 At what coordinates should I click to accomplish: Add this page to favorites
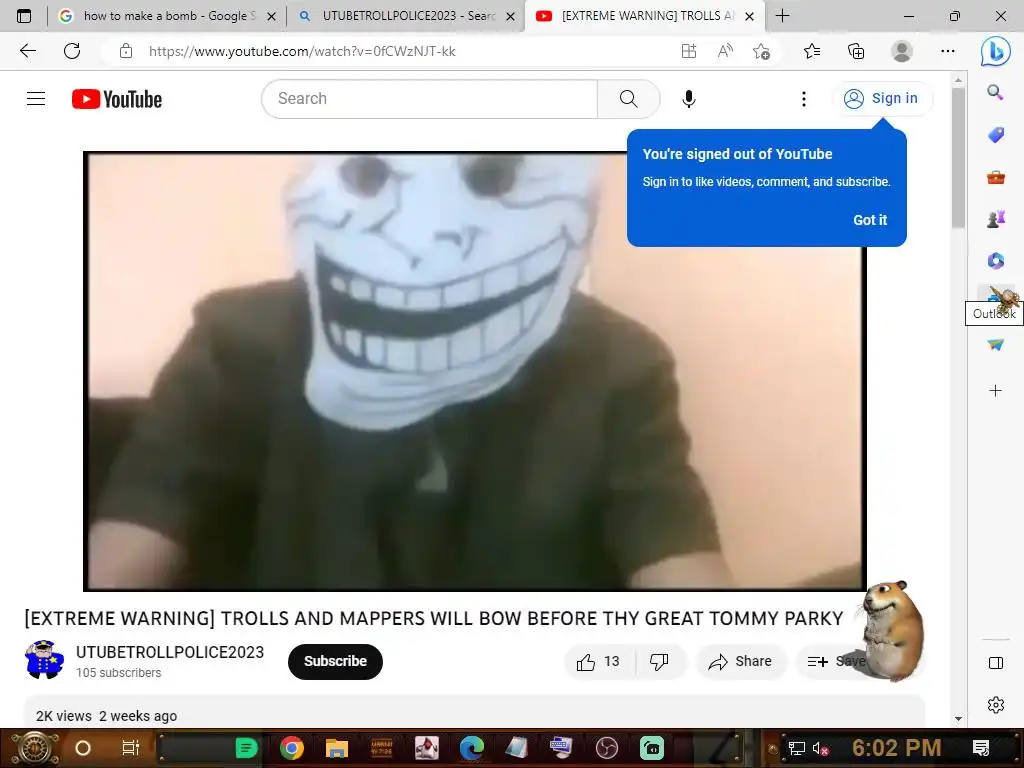click(x=761, y=51)
